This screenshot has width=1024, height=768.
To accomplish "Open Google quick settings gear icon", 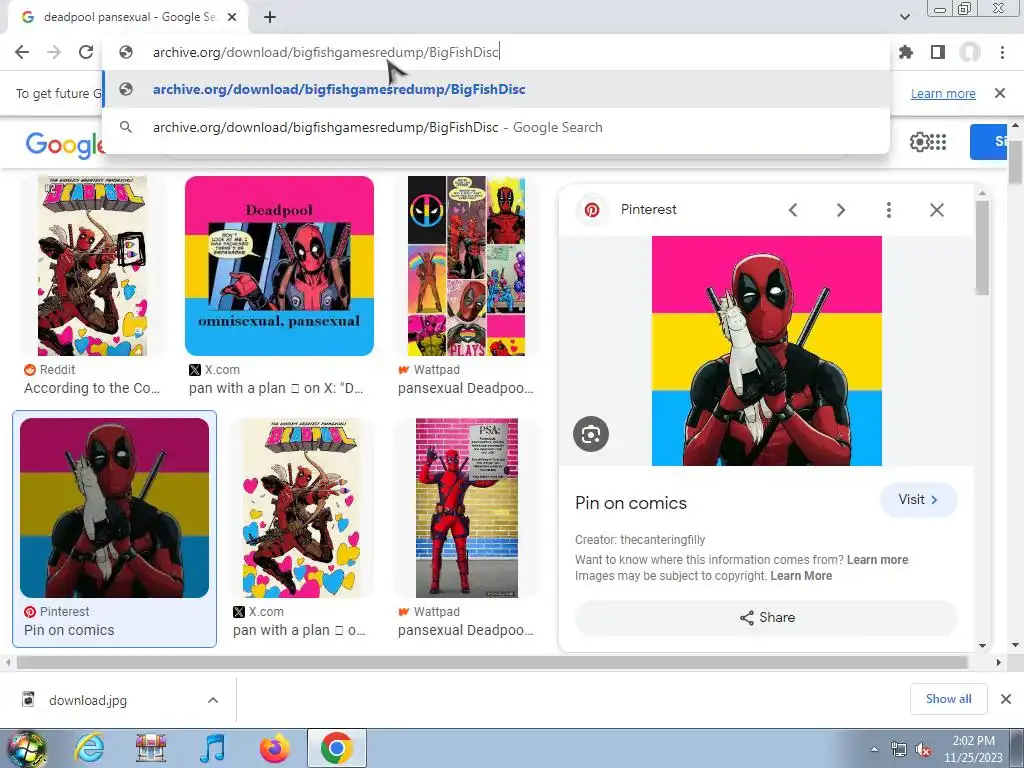I will point(919,142).
